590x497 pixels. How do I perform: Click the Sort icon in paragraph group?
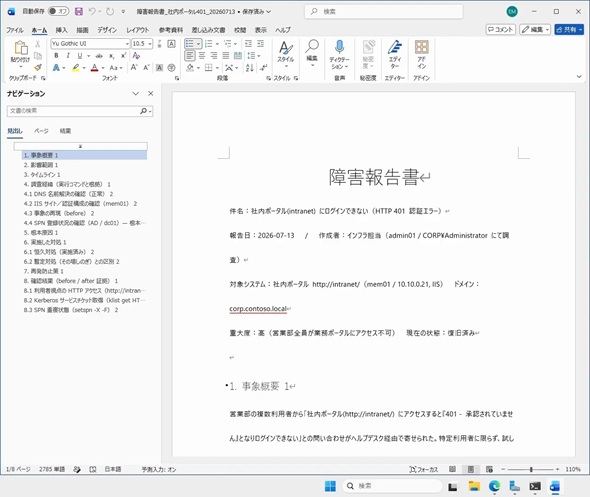(x=249, y=68)
